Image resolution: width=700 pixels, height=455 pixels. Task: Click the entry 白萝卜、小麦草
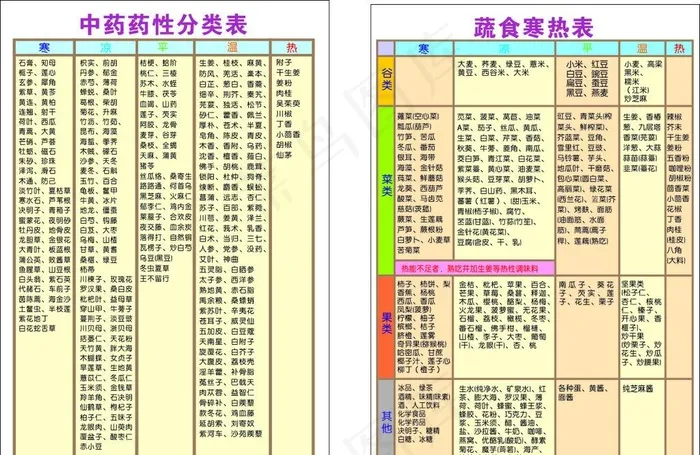pos(424,240)
